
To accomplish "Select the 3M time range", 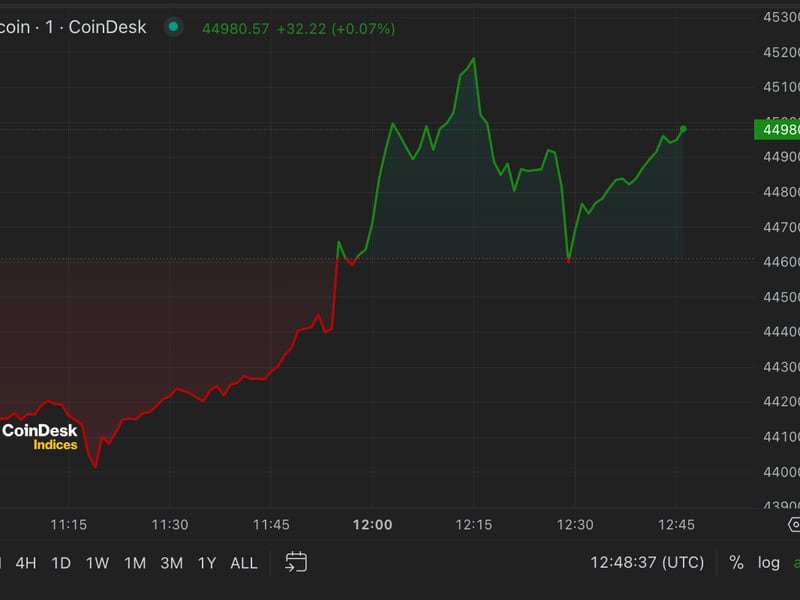I will [x=172, y=563].
